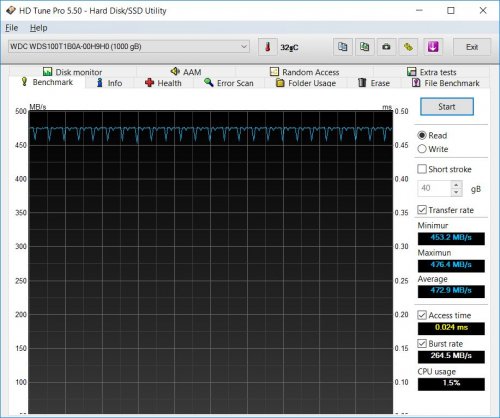Screen dimensions: 500x418
Task: Increase short stroke value with up arrow
Action: pos(456,185)
